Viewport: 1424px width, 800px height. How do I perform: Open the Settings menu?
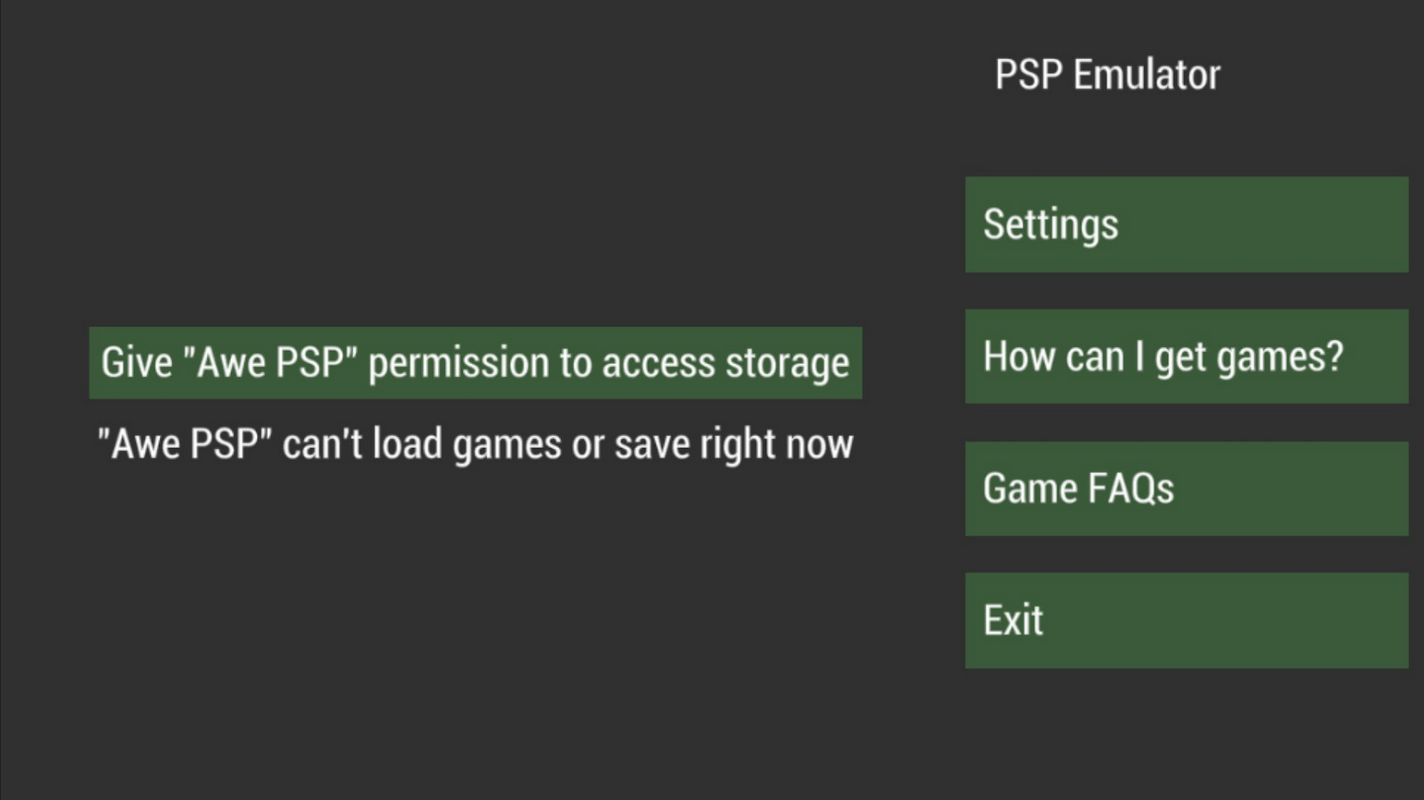tap(1186, 224)
